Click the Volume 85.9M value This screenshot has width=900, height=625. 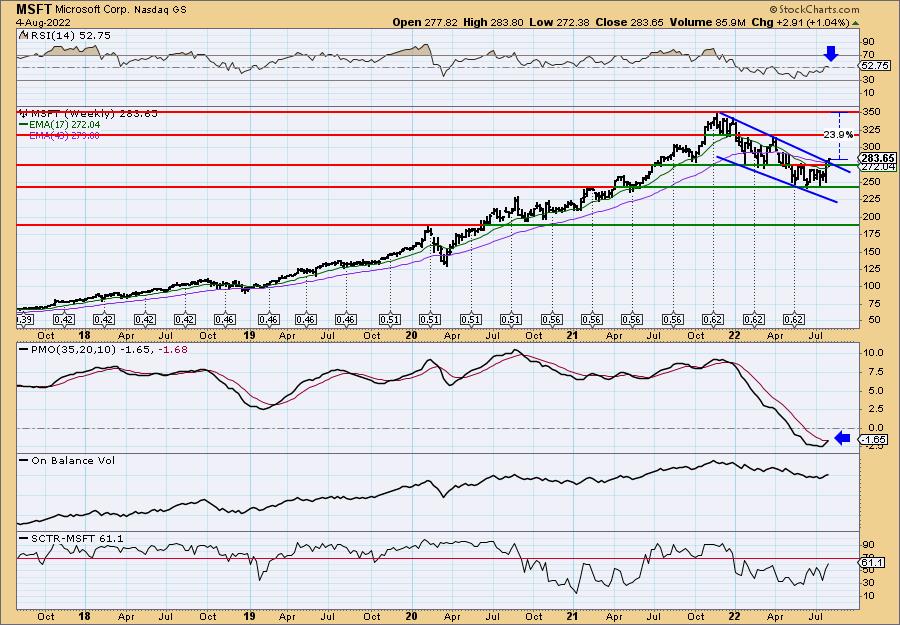(707, 22)
